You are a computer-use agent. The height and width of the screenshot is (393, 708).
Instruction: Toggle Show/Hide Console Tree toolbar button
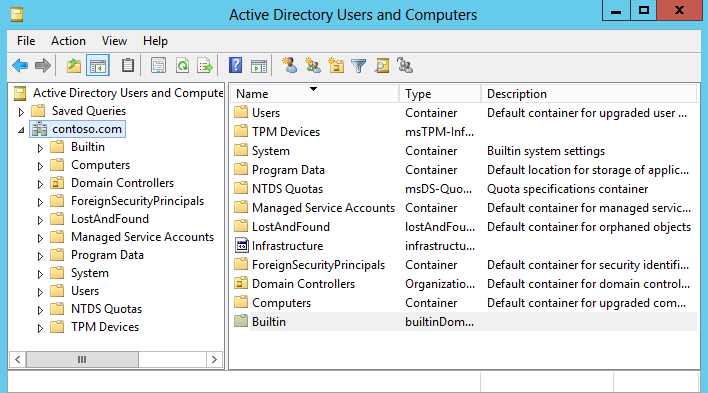[x=98, y=66]
